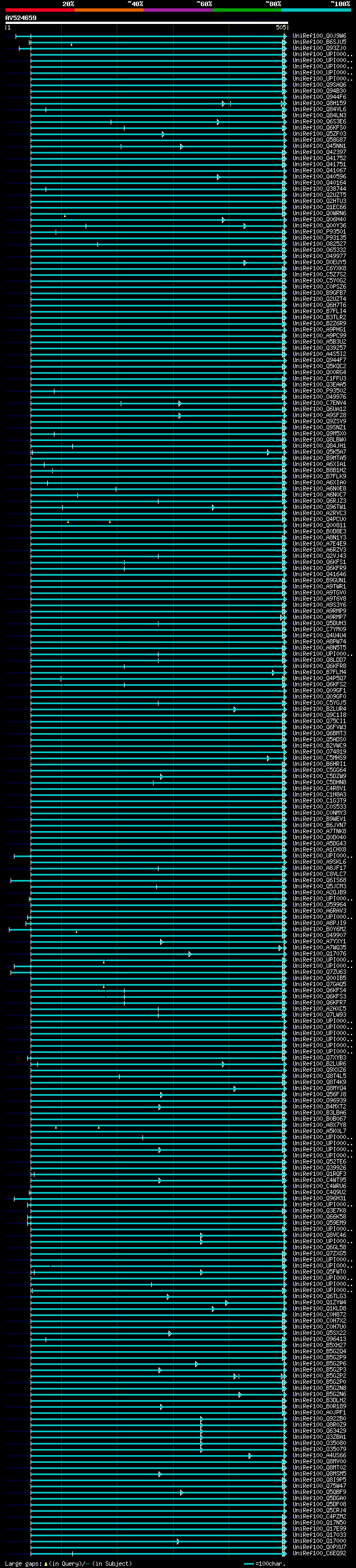Open hit UniRef100_Q944F6

click(x=319, y=97)
